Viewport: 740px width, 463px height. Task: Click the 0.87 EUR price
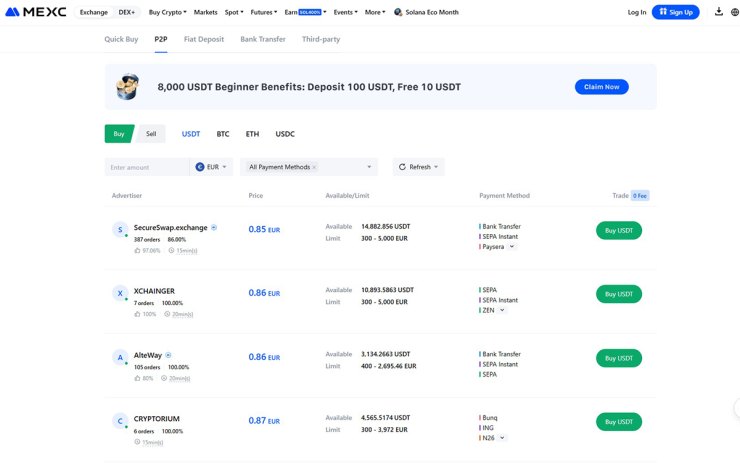pyautogui.click(x=264, y=421)
